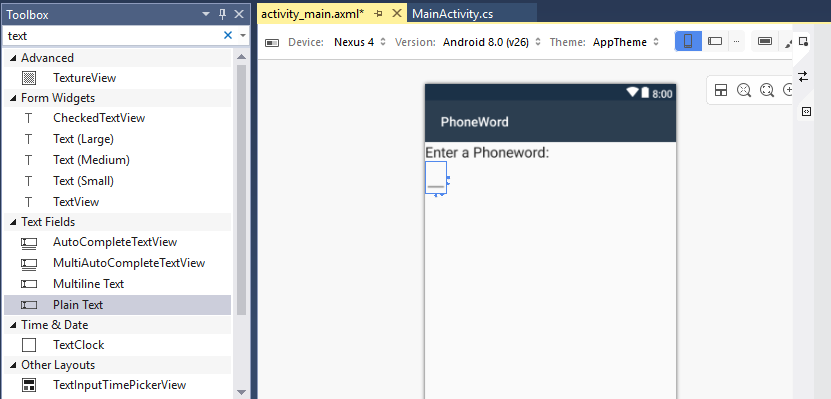Image resolution: width=831 pixels, height=399 pixels.
Task: Switch designer to landscape orientation
Action: click(x=715, y=41)
